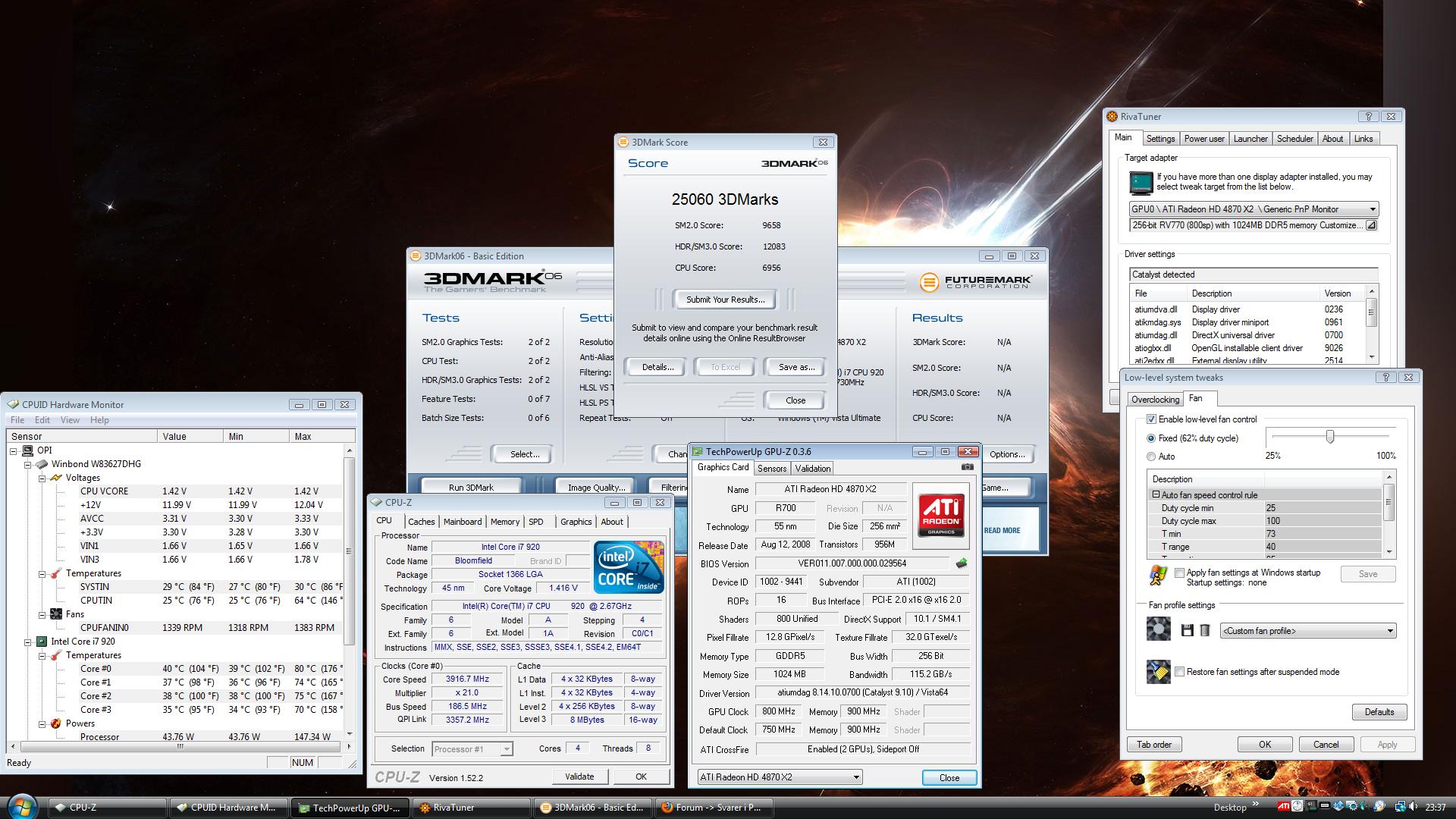
Task: Click the save fan profile floppy icon
Action: 1188,631
